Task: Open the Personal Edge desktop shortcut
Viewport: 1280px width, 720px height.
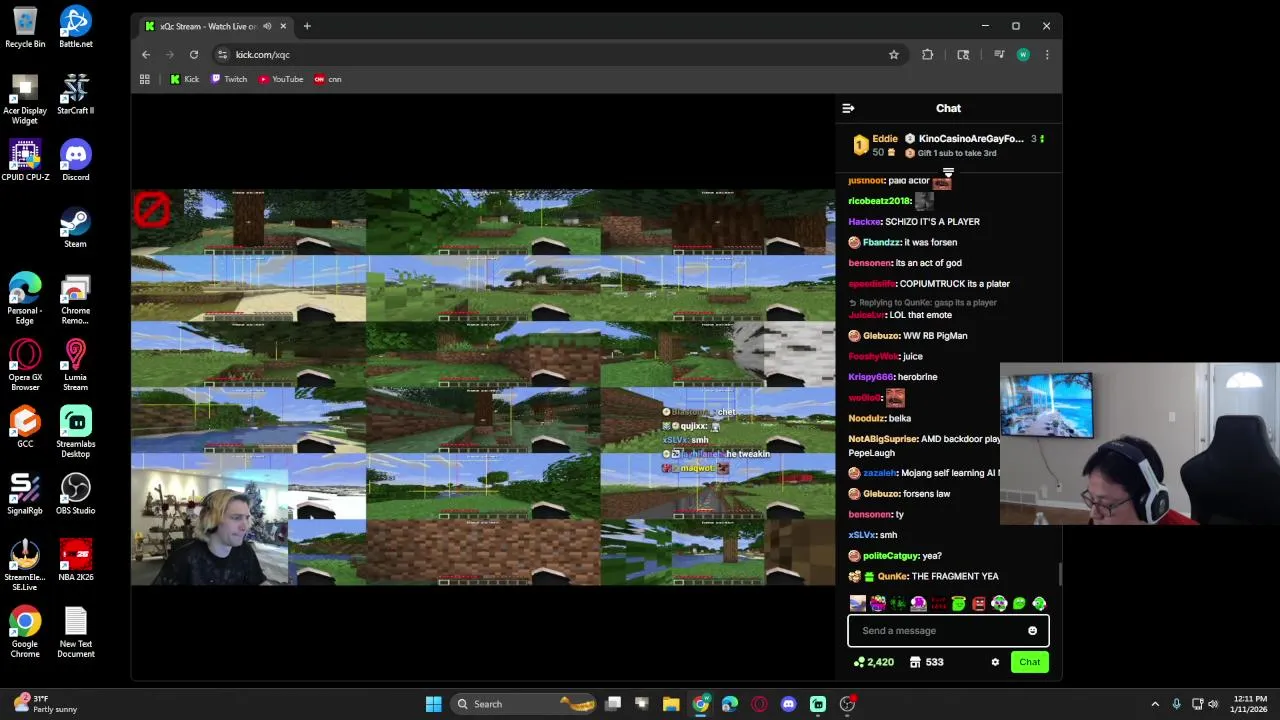Action: (x=25, y=298)
